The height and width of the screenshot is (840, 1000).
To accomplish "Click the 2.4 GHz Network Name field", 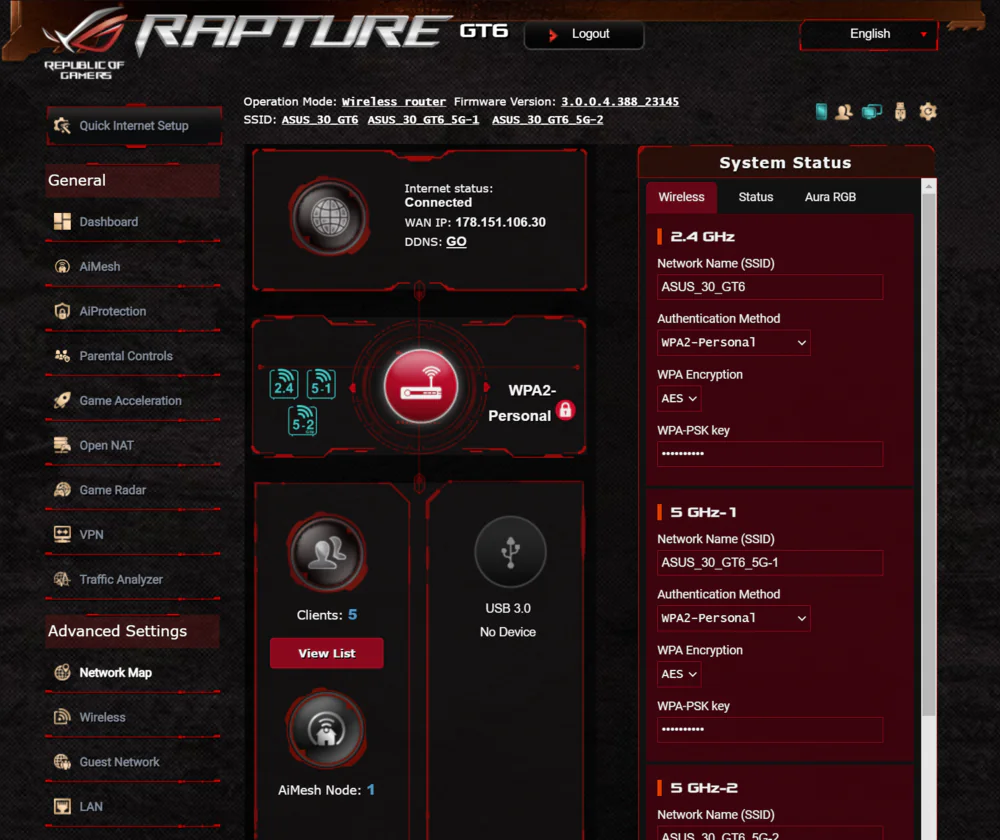I will pos(770,287).
